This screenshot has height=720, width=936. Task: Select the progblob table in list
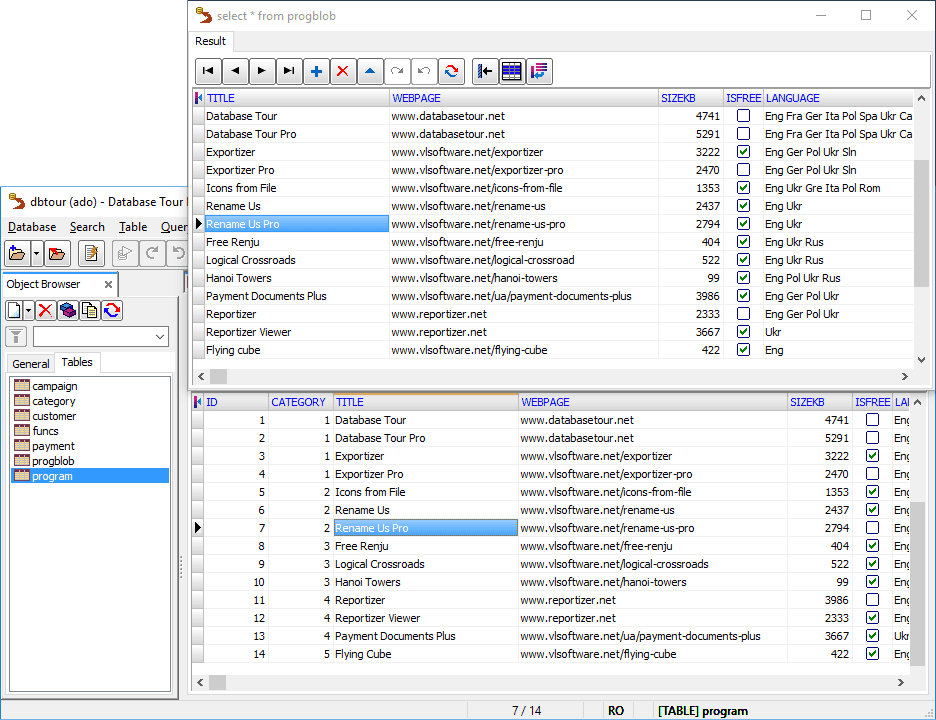click(53, 461)
